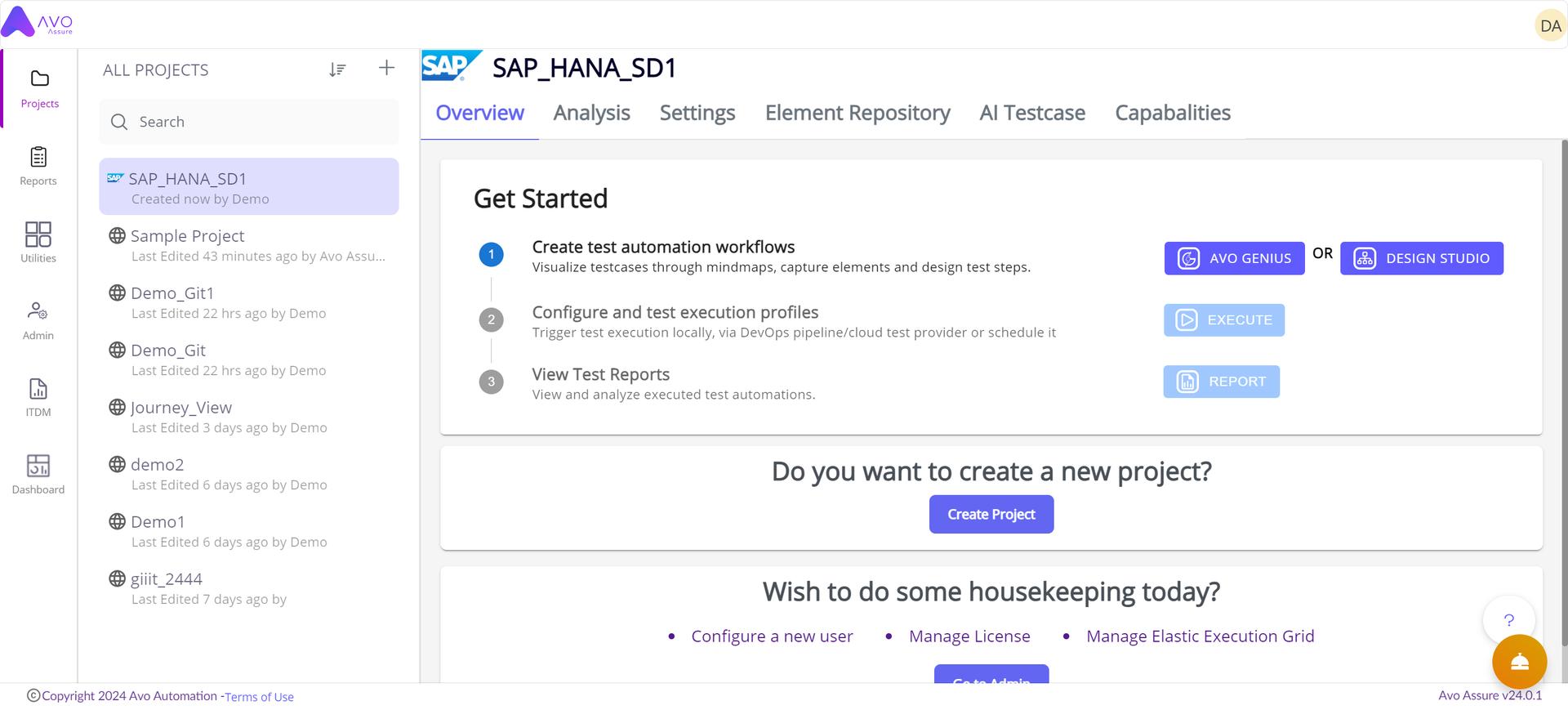
Task: Open notifications via the orange bell button
Action: click(x=1518, y=662)
